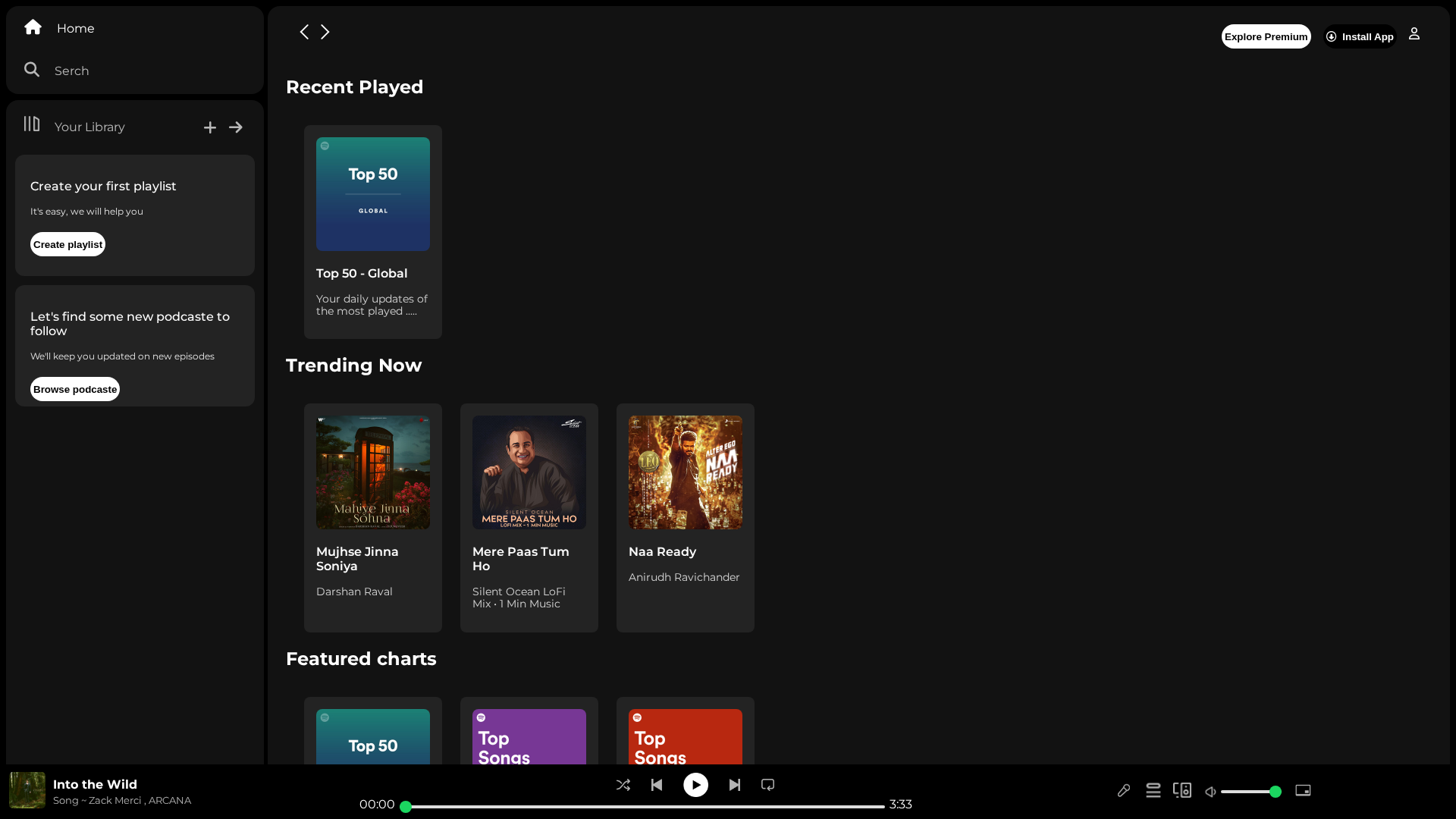This screenshot has height=819, width=1456.
Task: Open Top 50 - Global cover in Recent Played
Action: [373, 194]
